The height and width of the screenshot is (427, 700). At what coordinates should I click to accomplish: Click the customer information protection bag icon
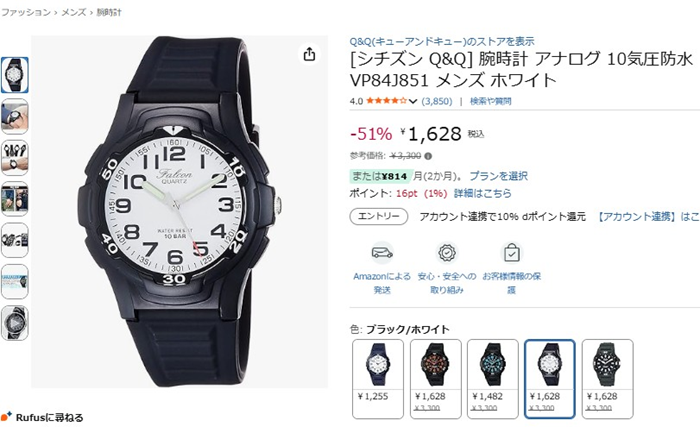[512, 253]
